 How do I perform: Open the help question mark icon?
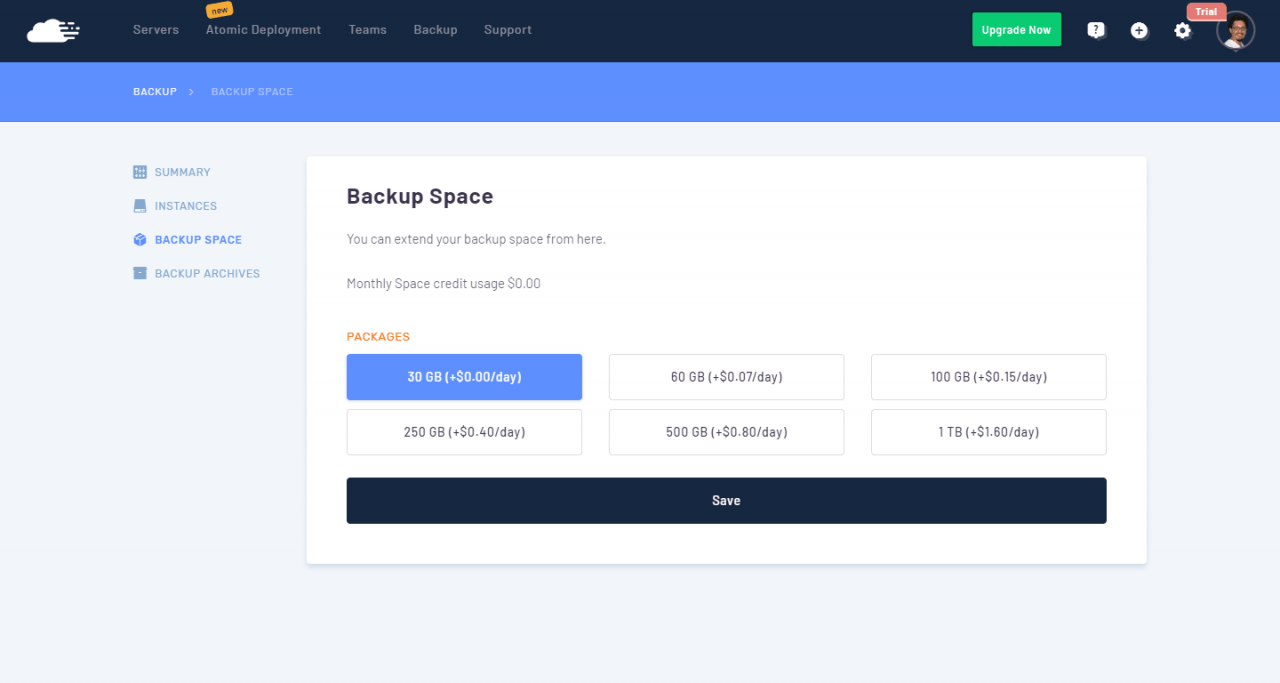click(x=1096, y=30)
